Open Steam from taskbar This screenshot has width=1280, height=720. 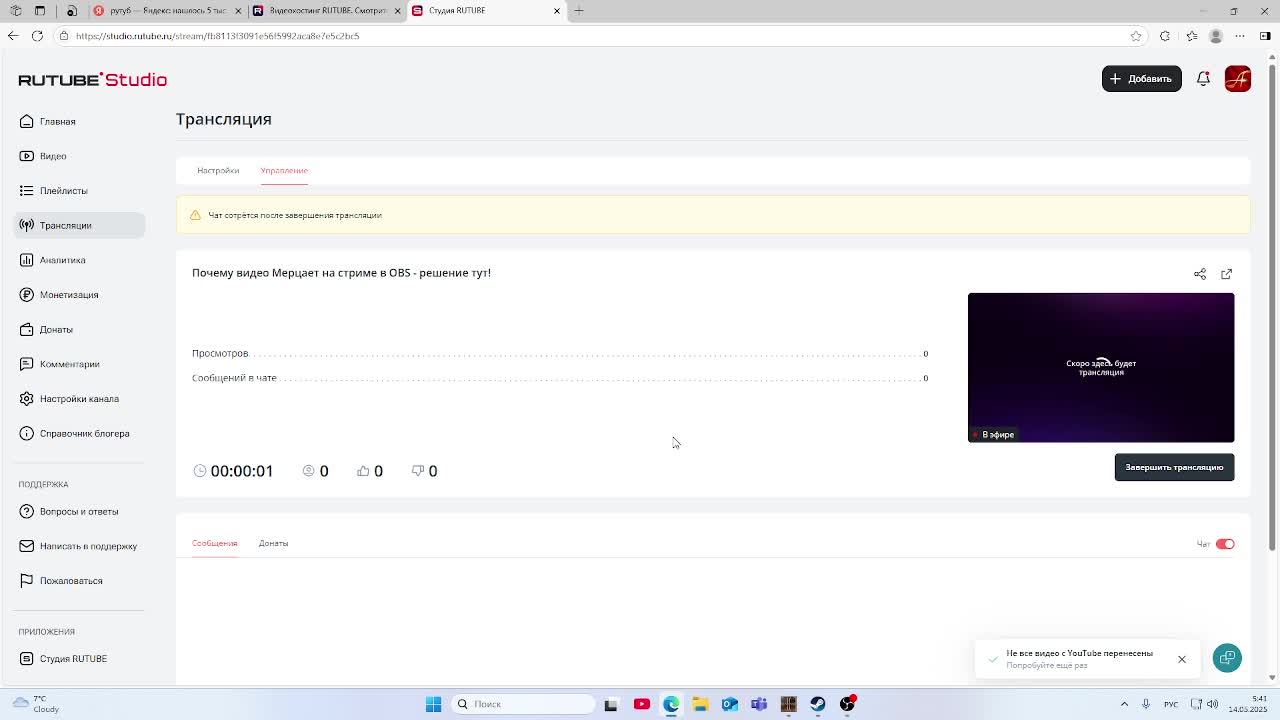(818, 704)
